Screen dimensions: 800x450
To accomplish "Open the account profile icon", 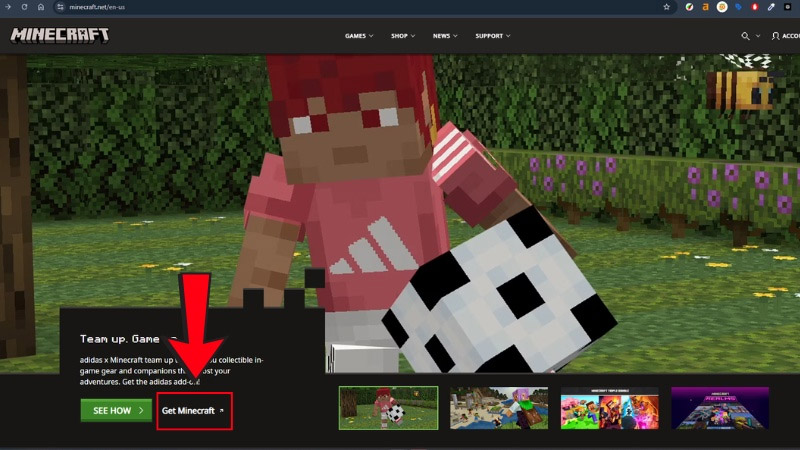I will point(776,36).
